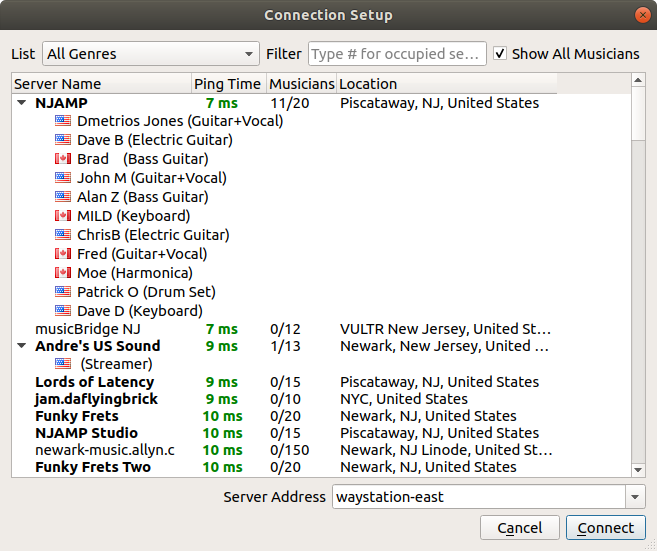Sort by the Musicians column header
The height and width of the screenshot is (551, 657).
[x=302, y=84]
